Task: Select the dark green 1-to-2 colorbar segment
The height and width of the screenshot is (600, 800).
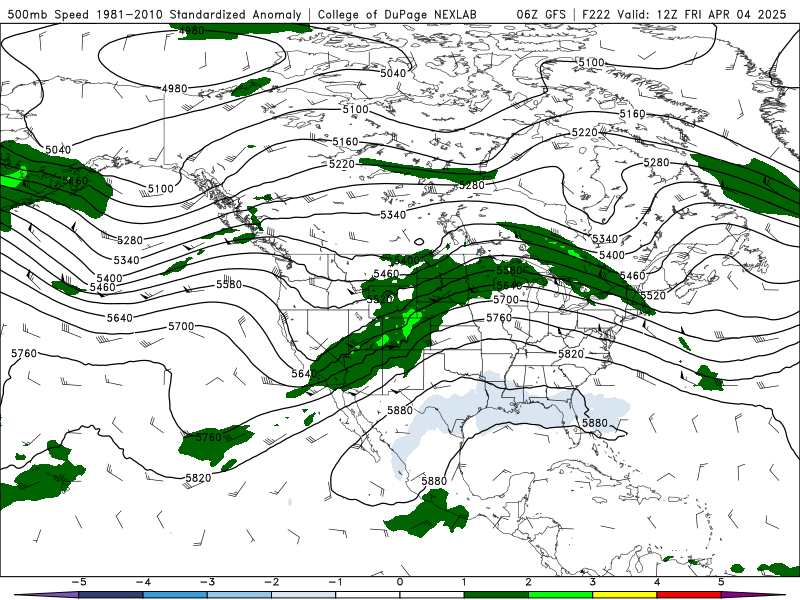Action: pyautogui.click(x=496, y=595)
